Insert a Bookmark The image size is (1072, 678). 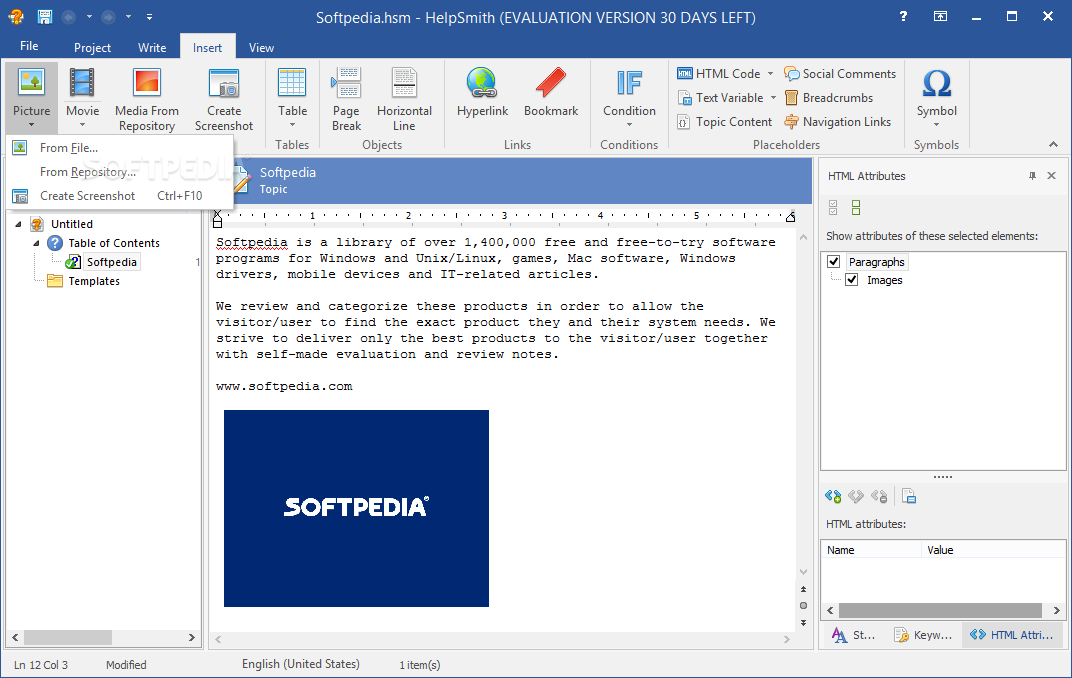click(x=551, y=92)
